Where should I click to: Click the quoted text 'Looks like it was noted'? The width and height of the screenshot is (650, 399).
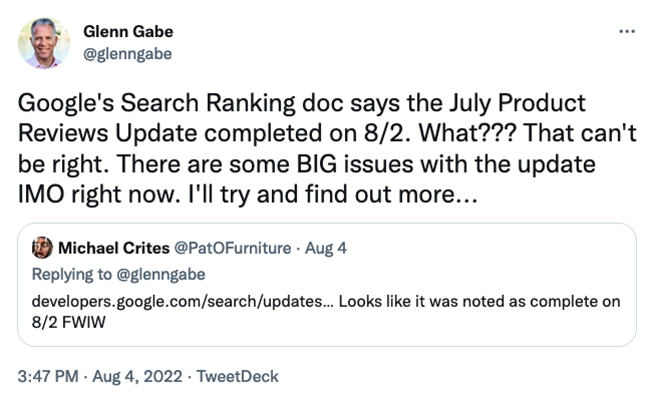422,301
